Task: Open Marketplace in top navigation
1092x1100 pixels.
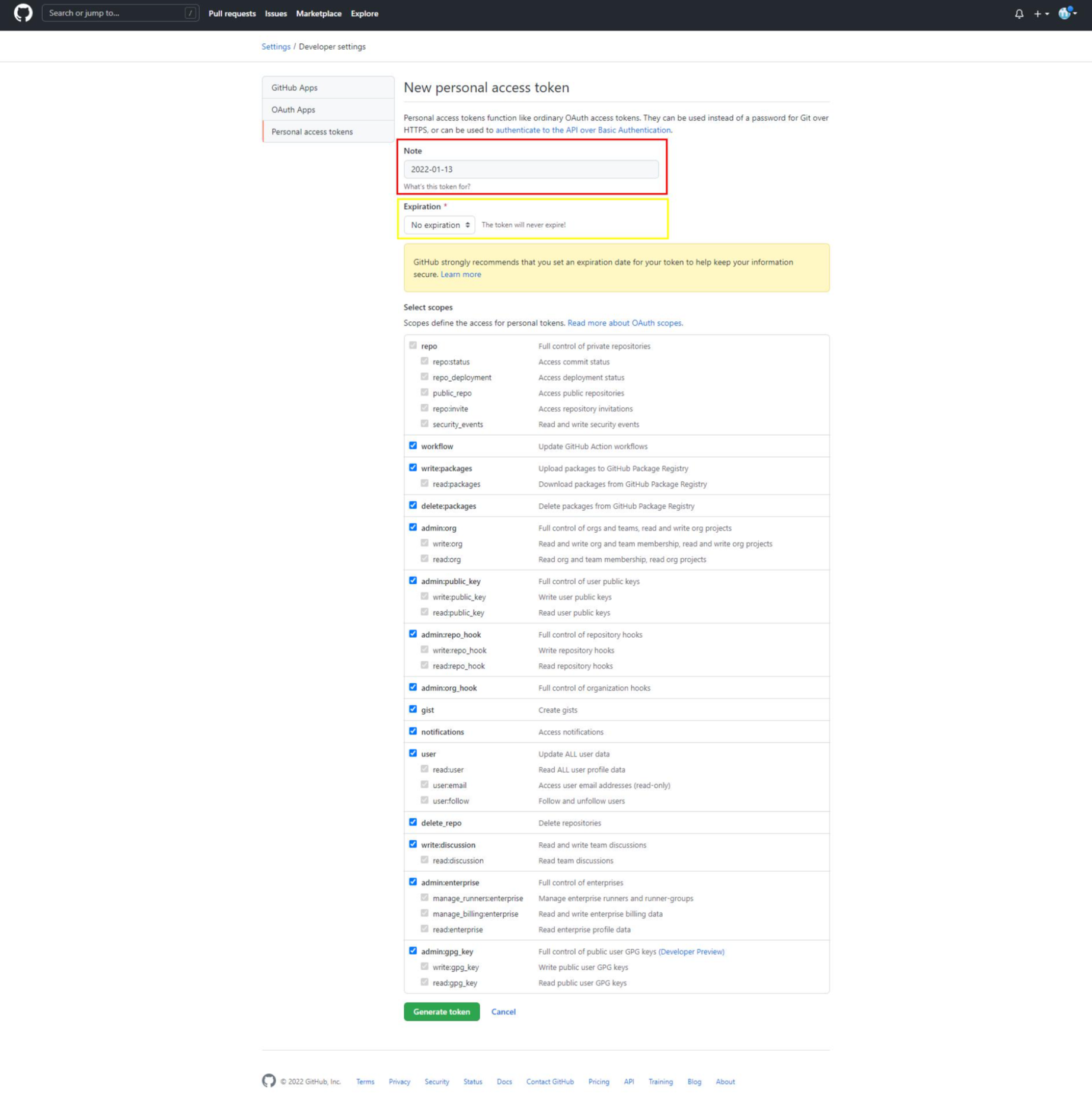Action: click(x=318, y=14)
